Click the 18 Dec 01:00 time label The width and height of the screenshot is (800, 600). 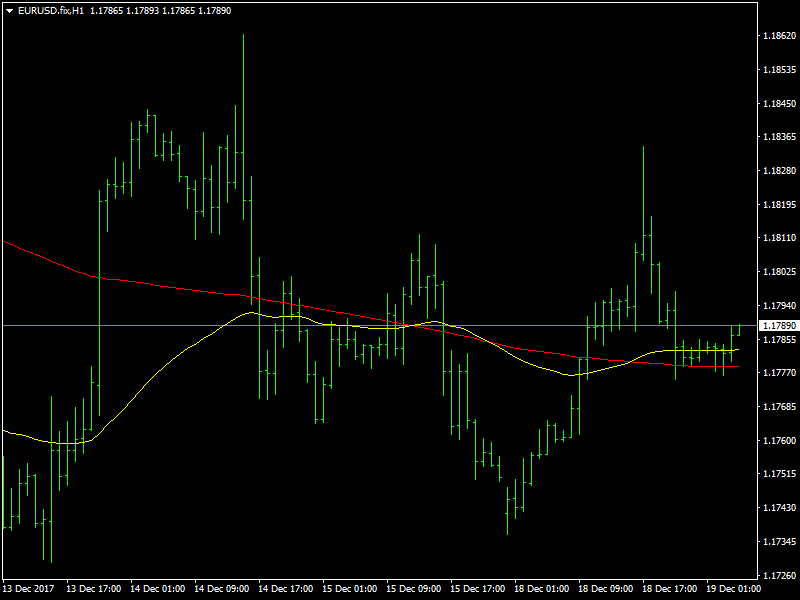[x=542, y=589]
